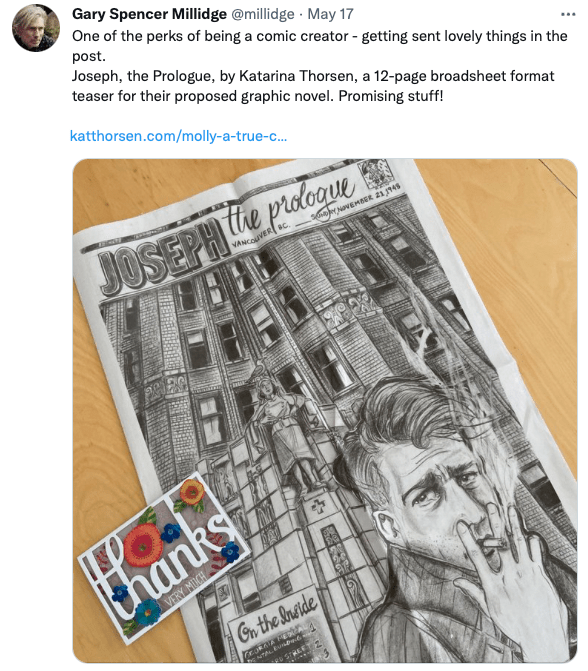Screen dimensions: 588x671
Task: Click the JOSEPH masthead in the photo
Action: 164,256
